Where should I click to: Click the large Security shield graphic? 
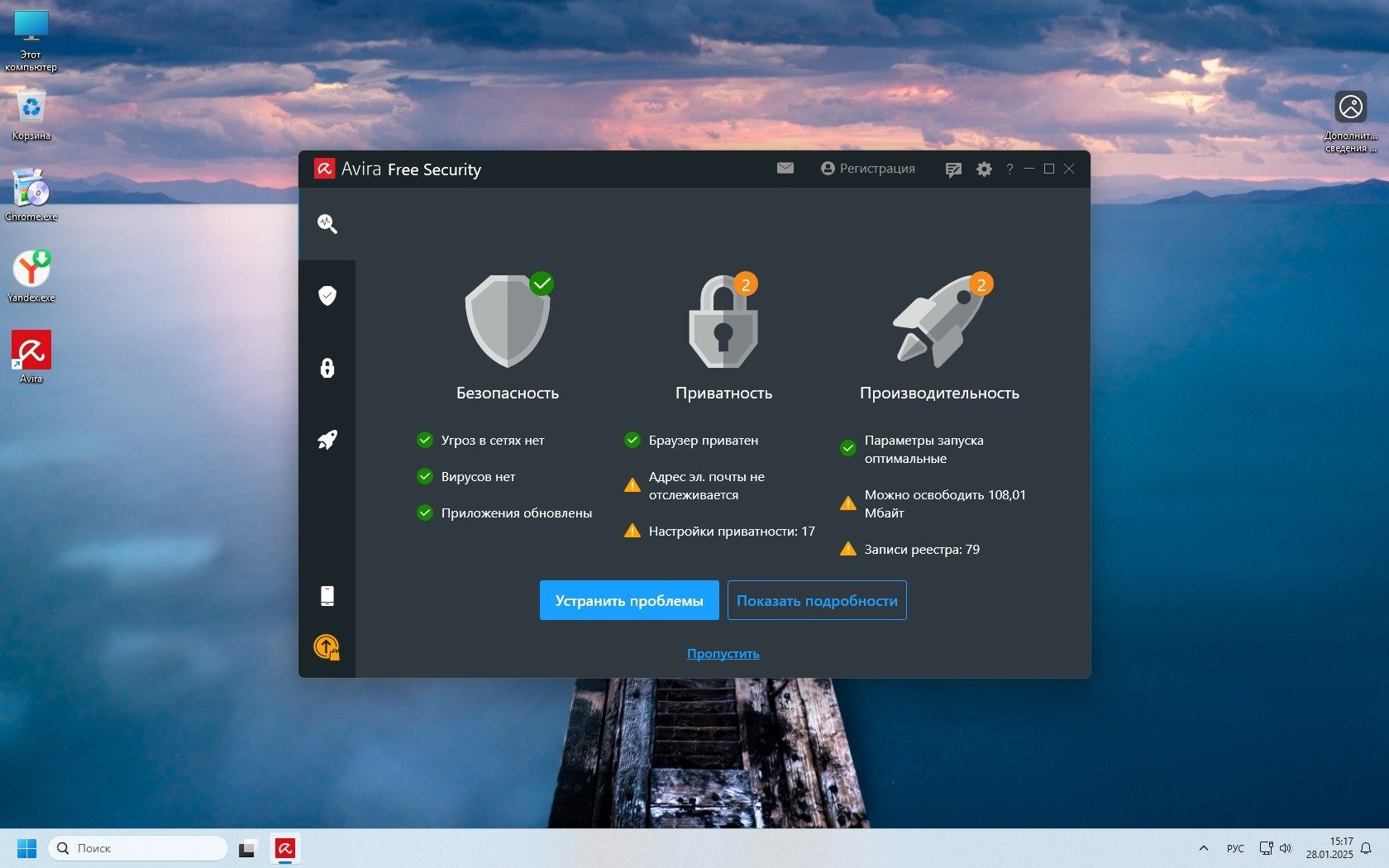tap(508, 321)
